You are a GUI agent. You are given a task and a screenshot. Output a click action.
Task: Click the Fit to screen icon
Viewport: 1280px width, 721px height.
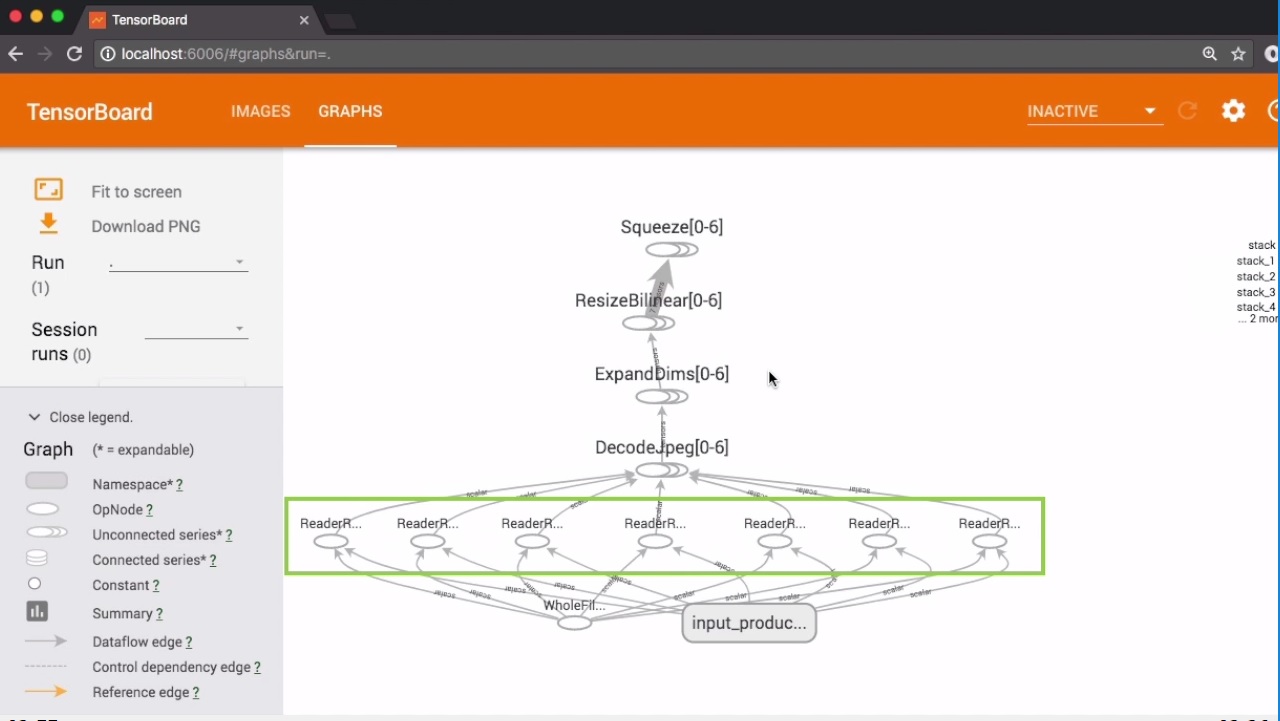pos(48,189)
